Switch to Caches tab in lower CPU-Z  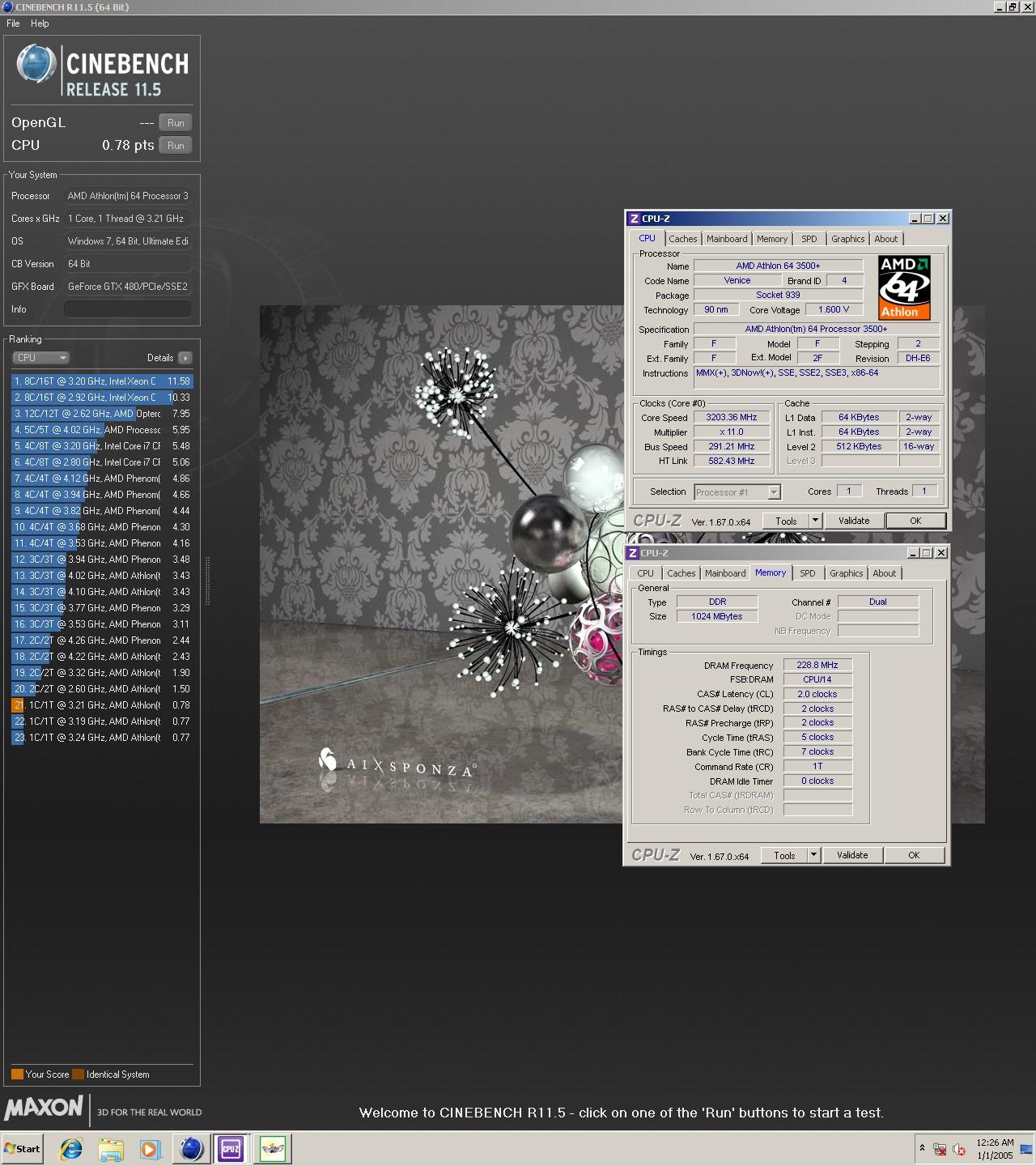[681, 573]
